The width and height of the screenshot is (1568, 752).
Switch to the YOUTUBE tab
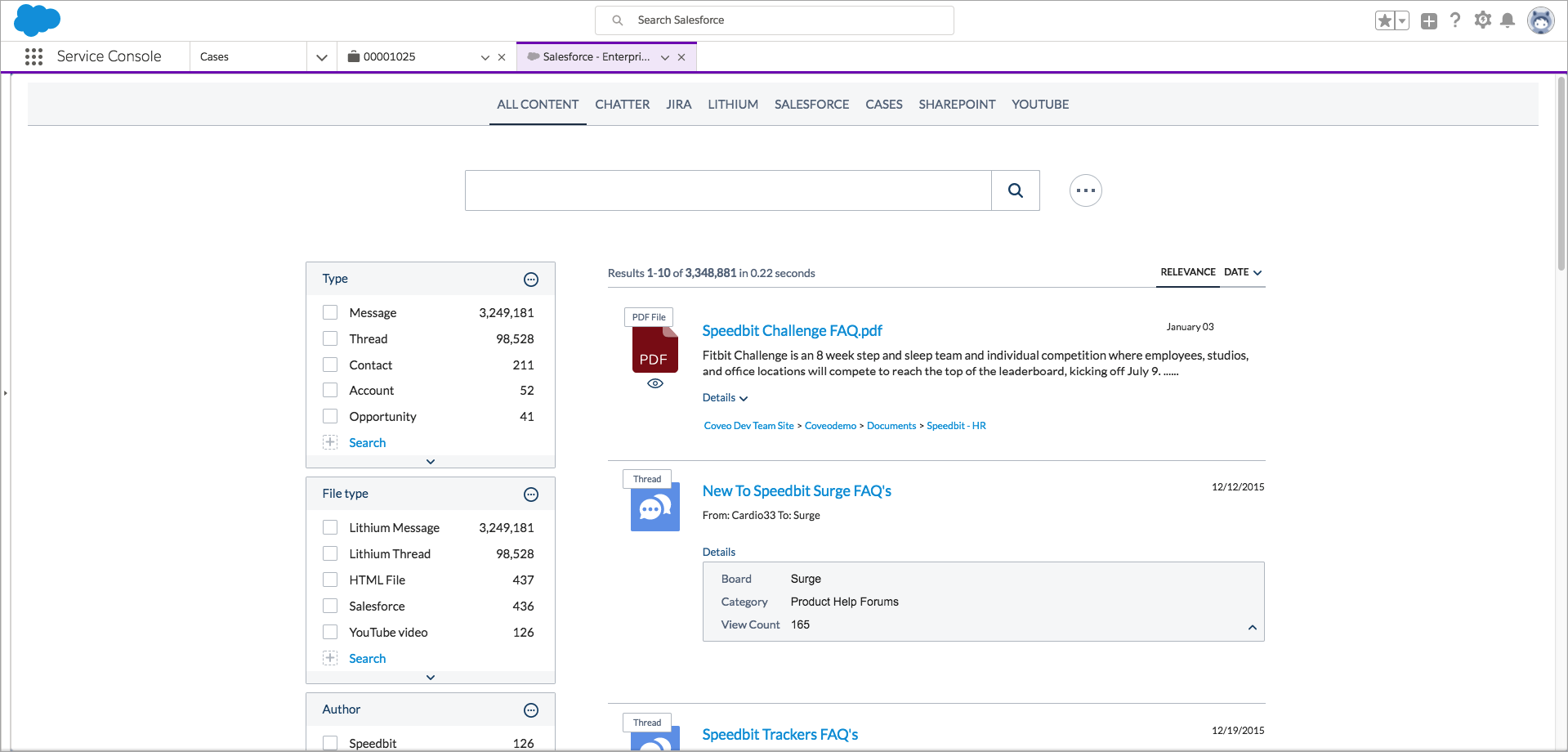pos(1040,105)
